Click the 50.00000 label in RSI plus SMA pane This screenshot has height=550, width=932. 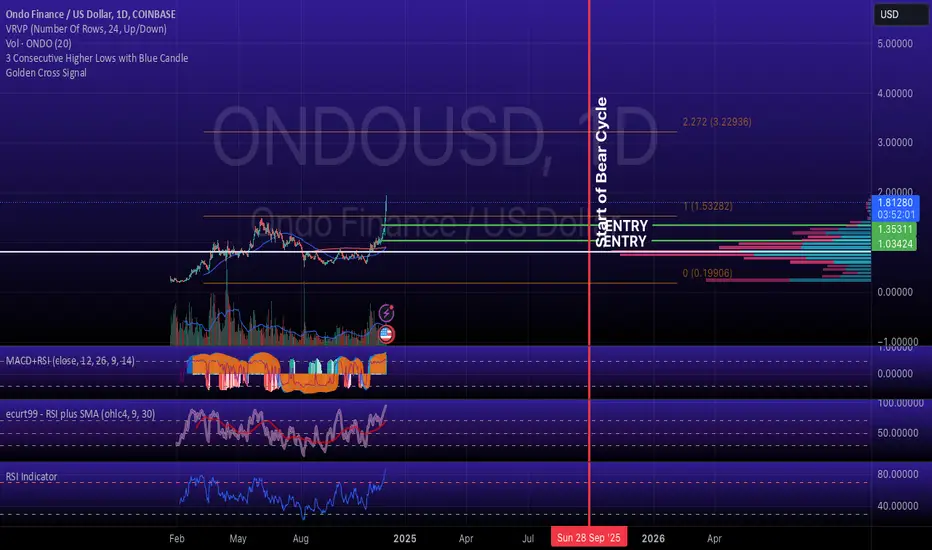click(898, 433)
